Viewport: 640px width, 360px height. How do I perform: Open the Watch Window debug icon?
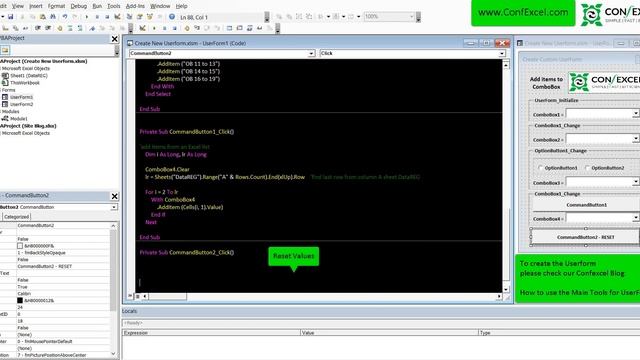click(249, 28)
